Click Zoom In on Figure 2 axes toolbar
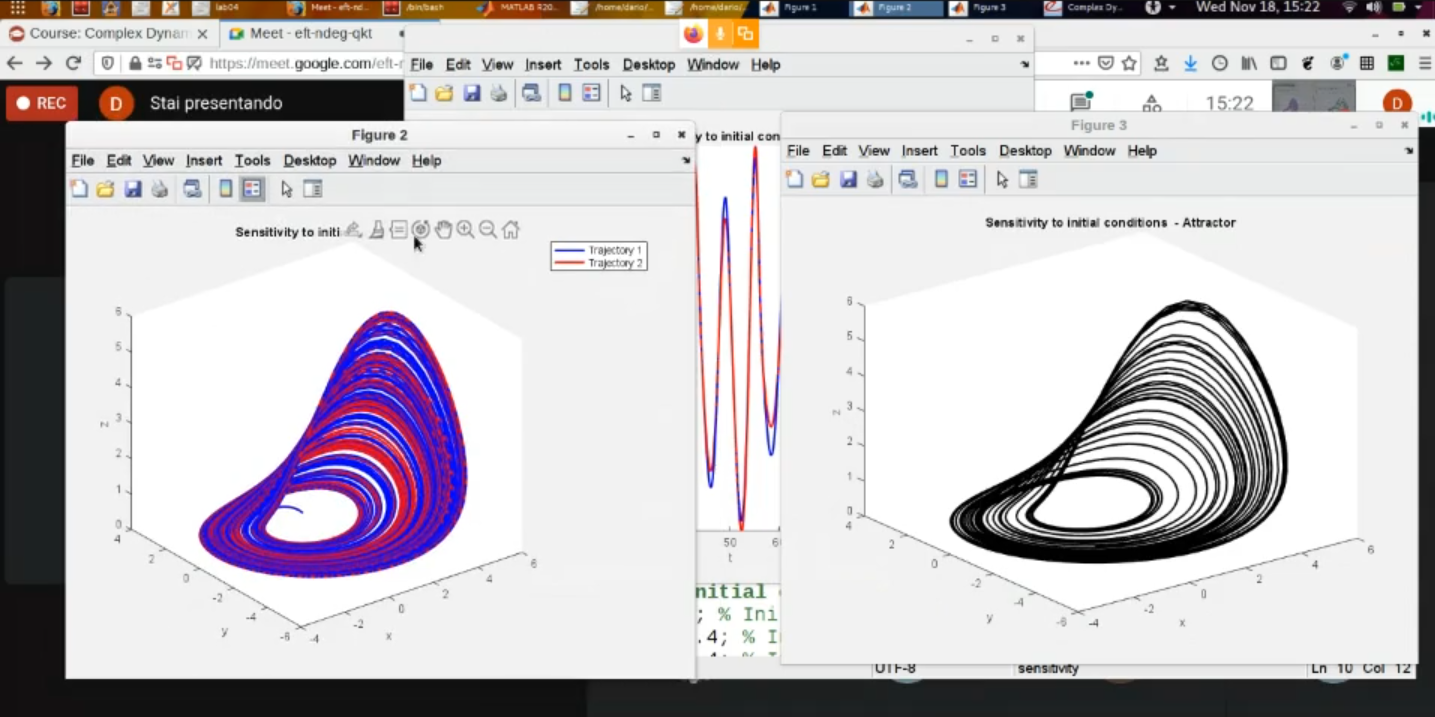The image size is (1435, 717). (x=466, y=230)
